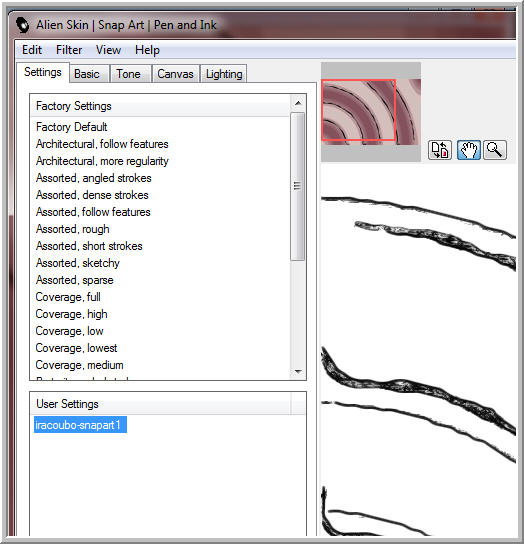
Task: Select the Factory Default preset
Action: (71, 127)
